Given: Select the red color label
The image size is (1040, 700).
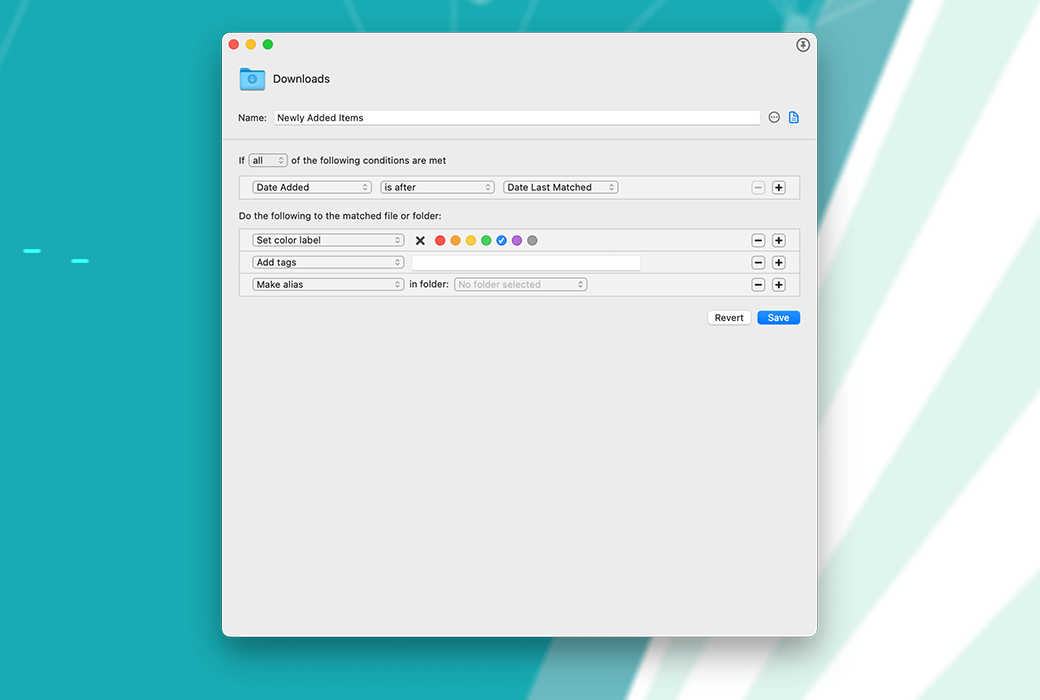Looking at the screenshot, I should [x=440, y=241].
